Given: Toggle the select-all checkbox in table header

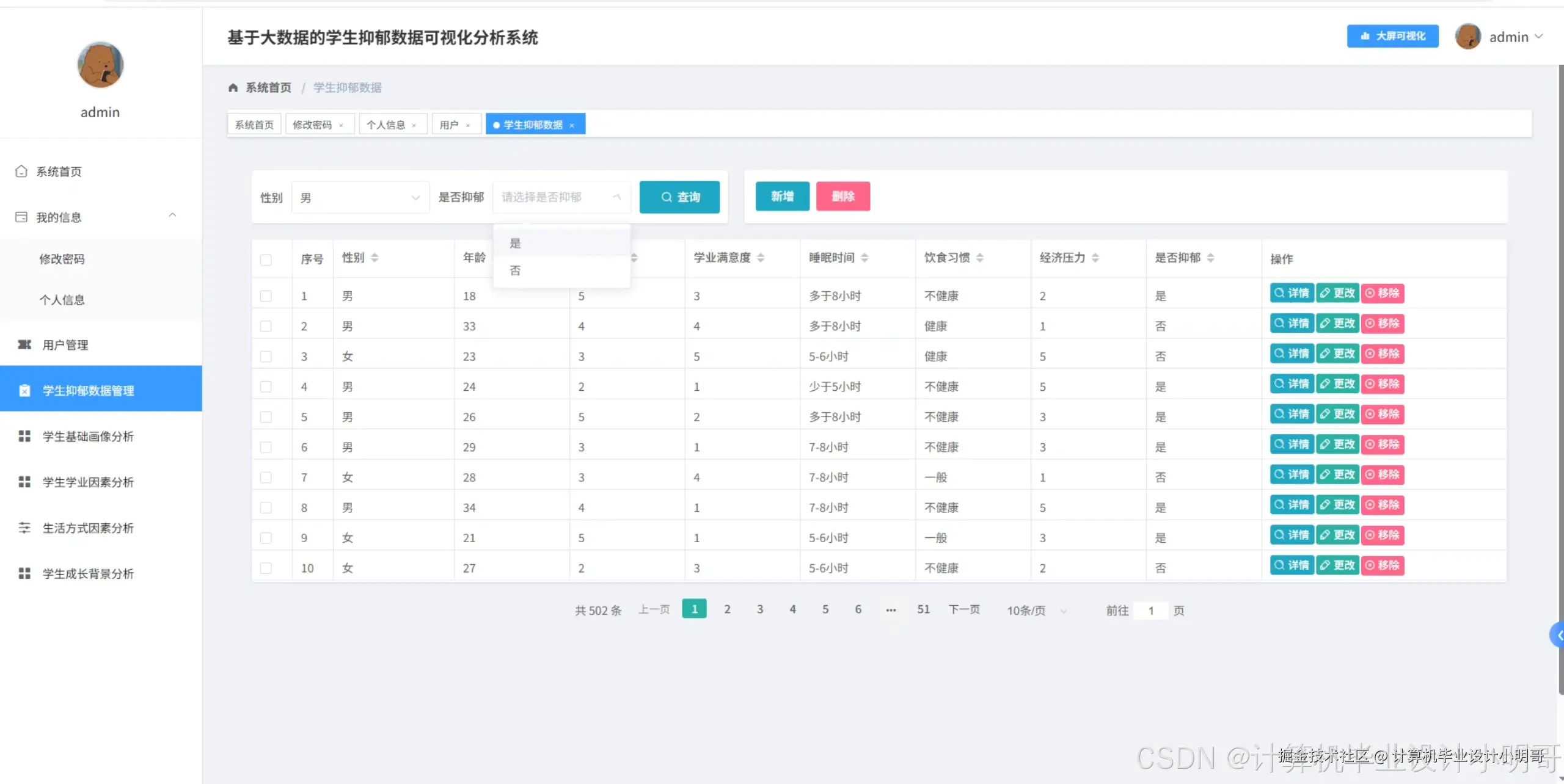Looking at the screenshot, I should click(x=266, y=260).
